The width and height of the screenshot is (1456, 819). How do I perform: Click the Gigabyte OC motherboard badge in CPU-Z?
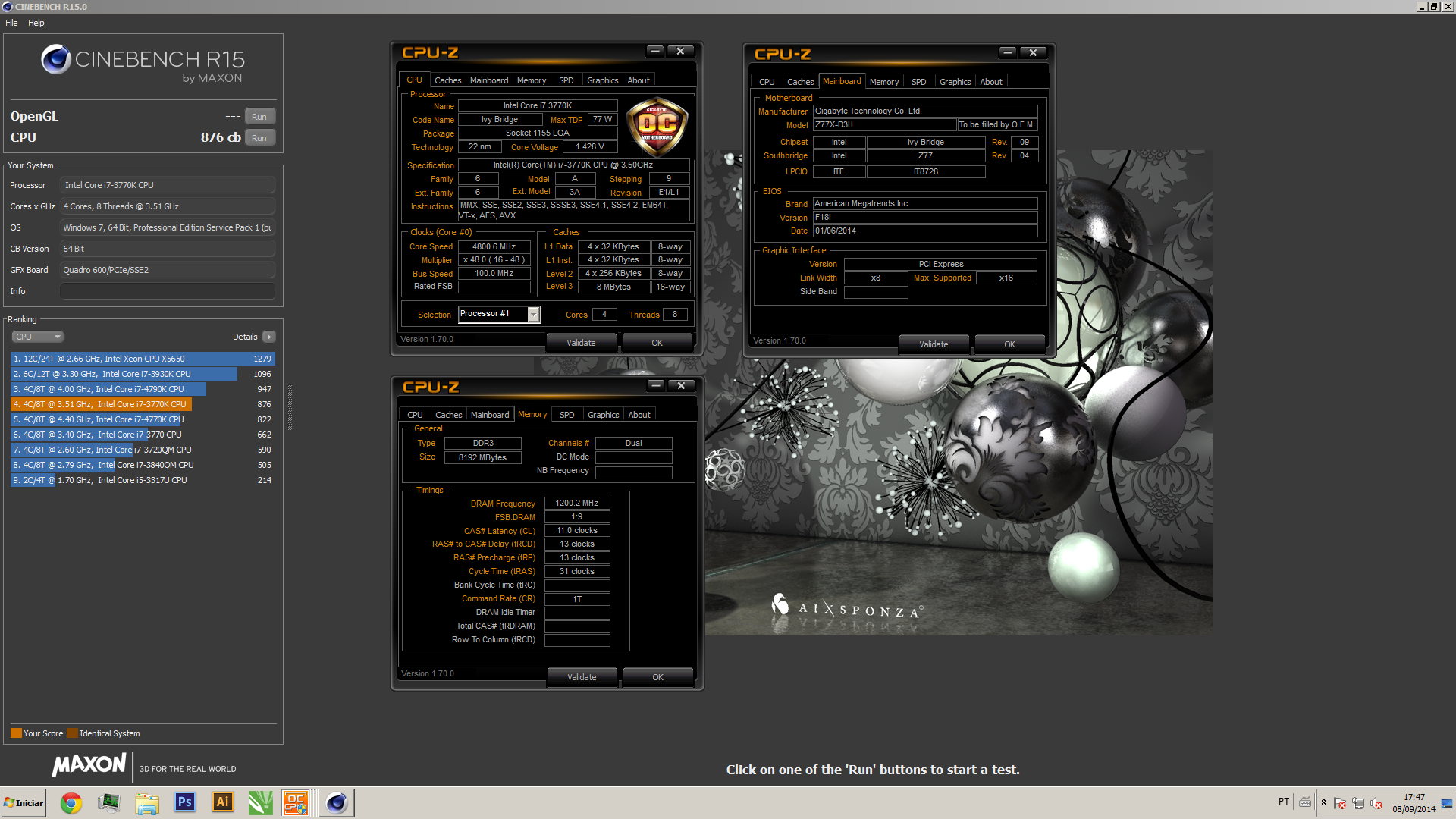tap(657, 127)
